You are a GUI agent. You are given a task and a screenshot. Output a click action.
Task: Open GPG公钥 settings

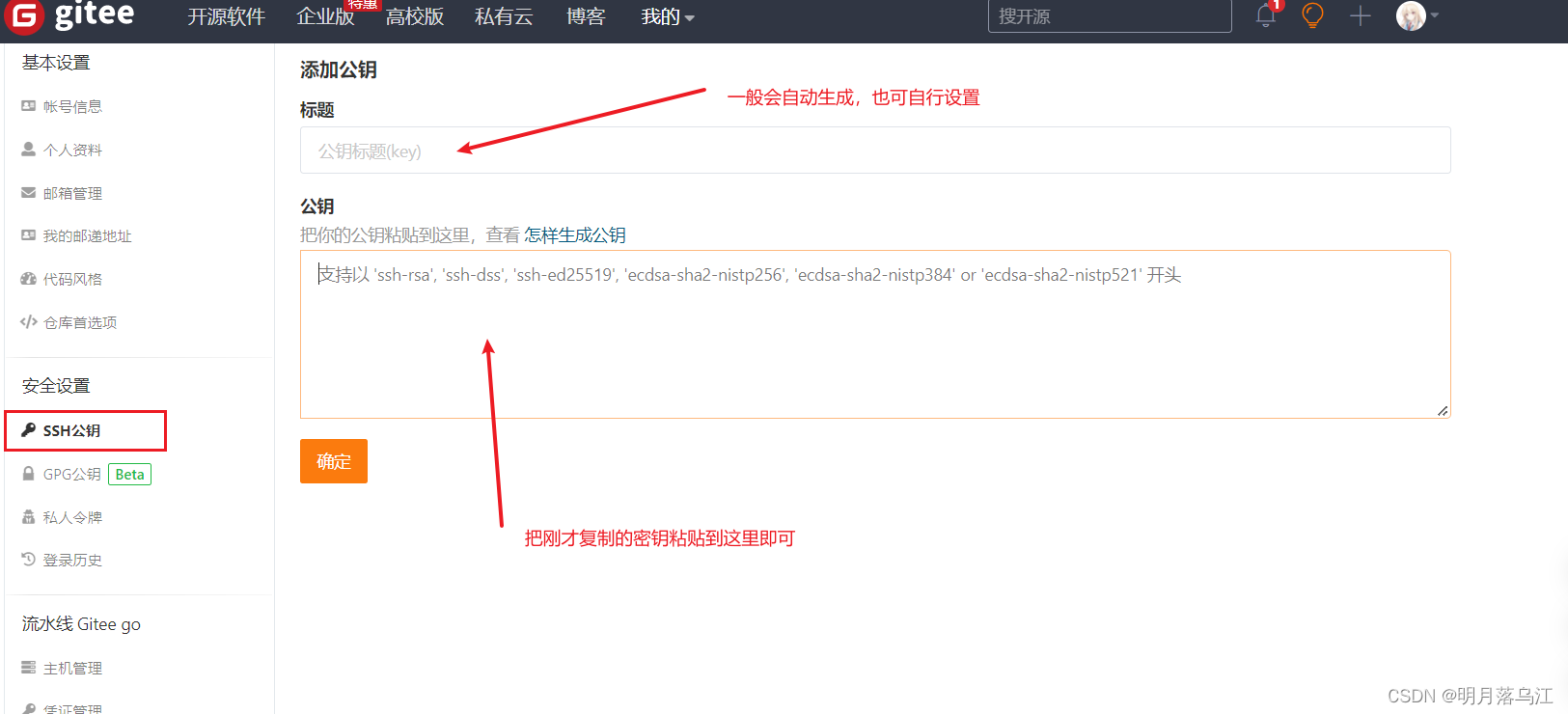(x=71, y=474)
